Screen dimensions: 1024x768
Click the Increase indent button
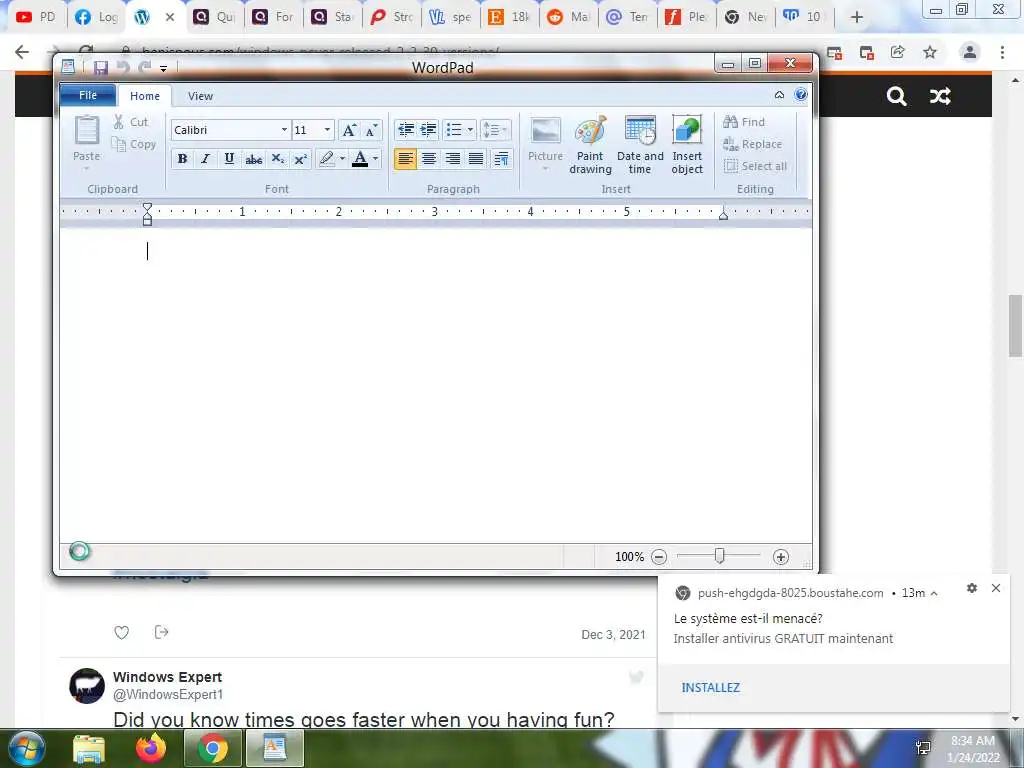click(x=428, y=130)
